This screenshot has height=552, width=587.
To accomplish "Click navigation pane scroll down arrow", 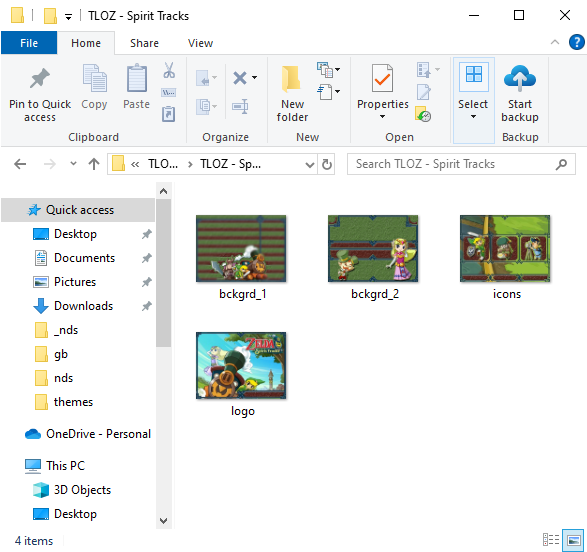I will pos(163,521).
